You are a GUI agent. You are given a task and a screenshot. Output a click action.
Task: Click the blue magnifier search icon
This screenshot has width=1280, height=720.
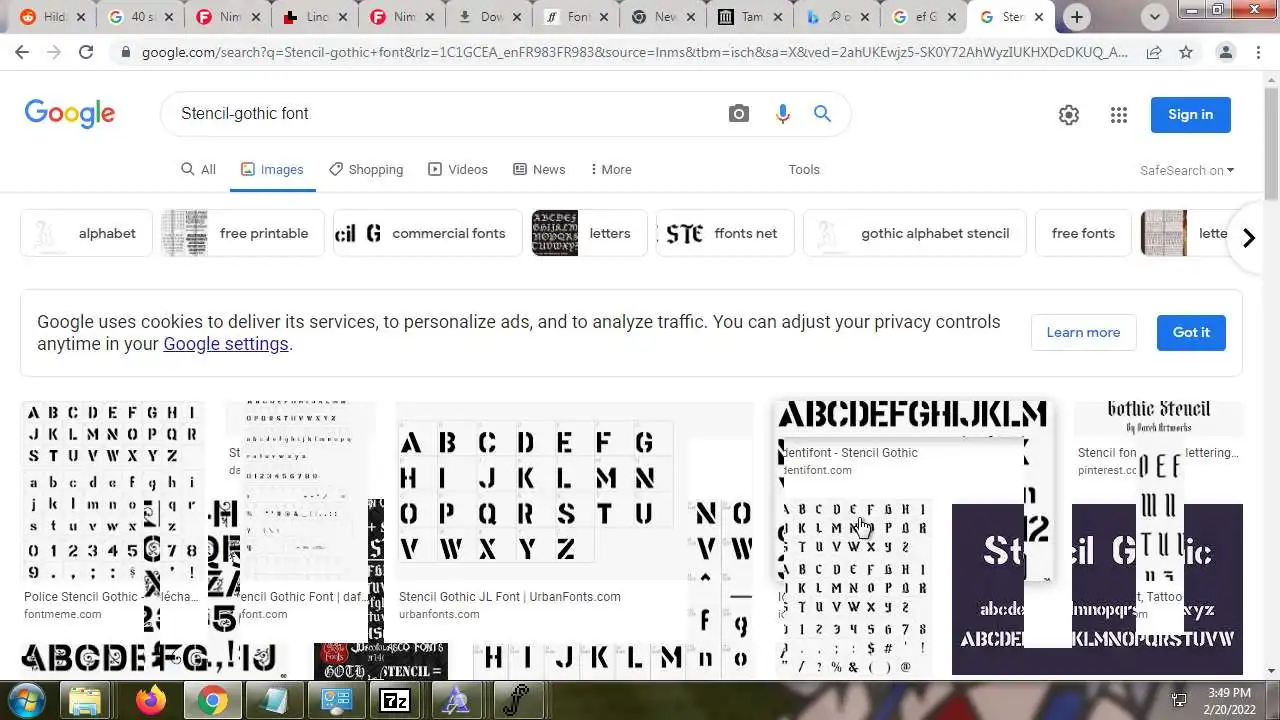822,114
